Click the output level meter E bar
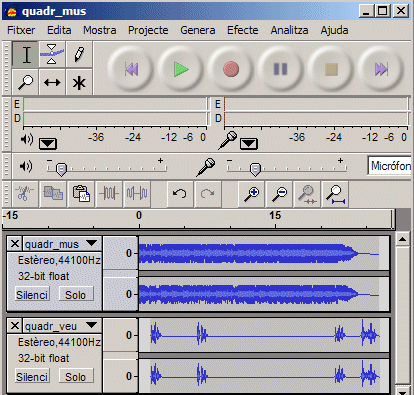 point(115,104)
